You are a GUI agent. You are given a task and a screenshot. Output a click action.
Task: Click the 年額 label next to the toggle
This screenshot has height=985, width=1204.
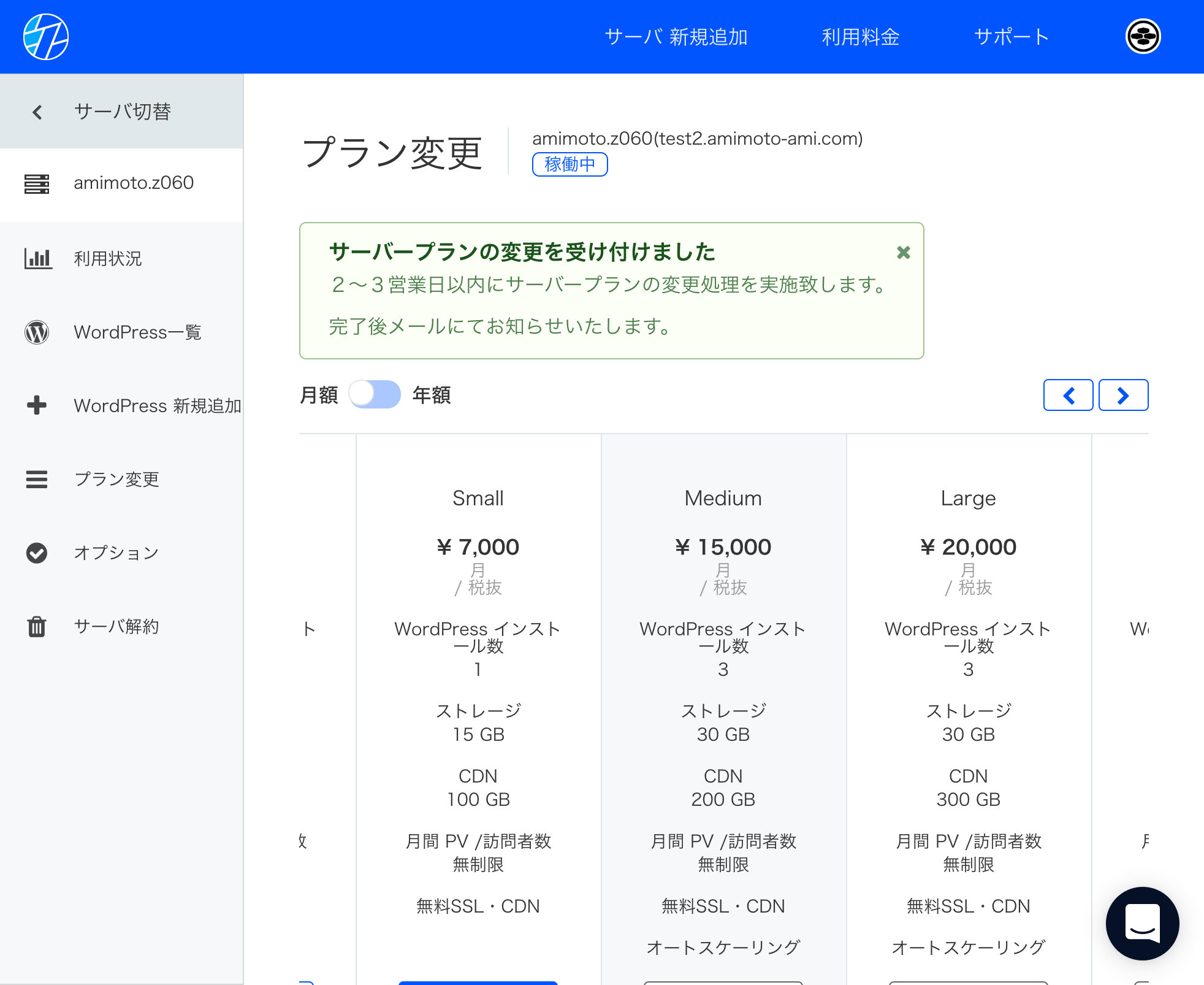[432, 395]
